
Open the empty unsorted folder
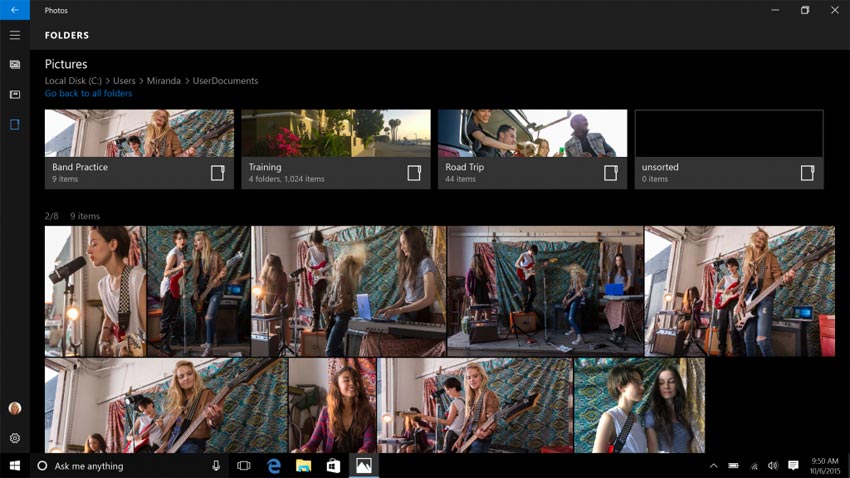pos(729,149)
